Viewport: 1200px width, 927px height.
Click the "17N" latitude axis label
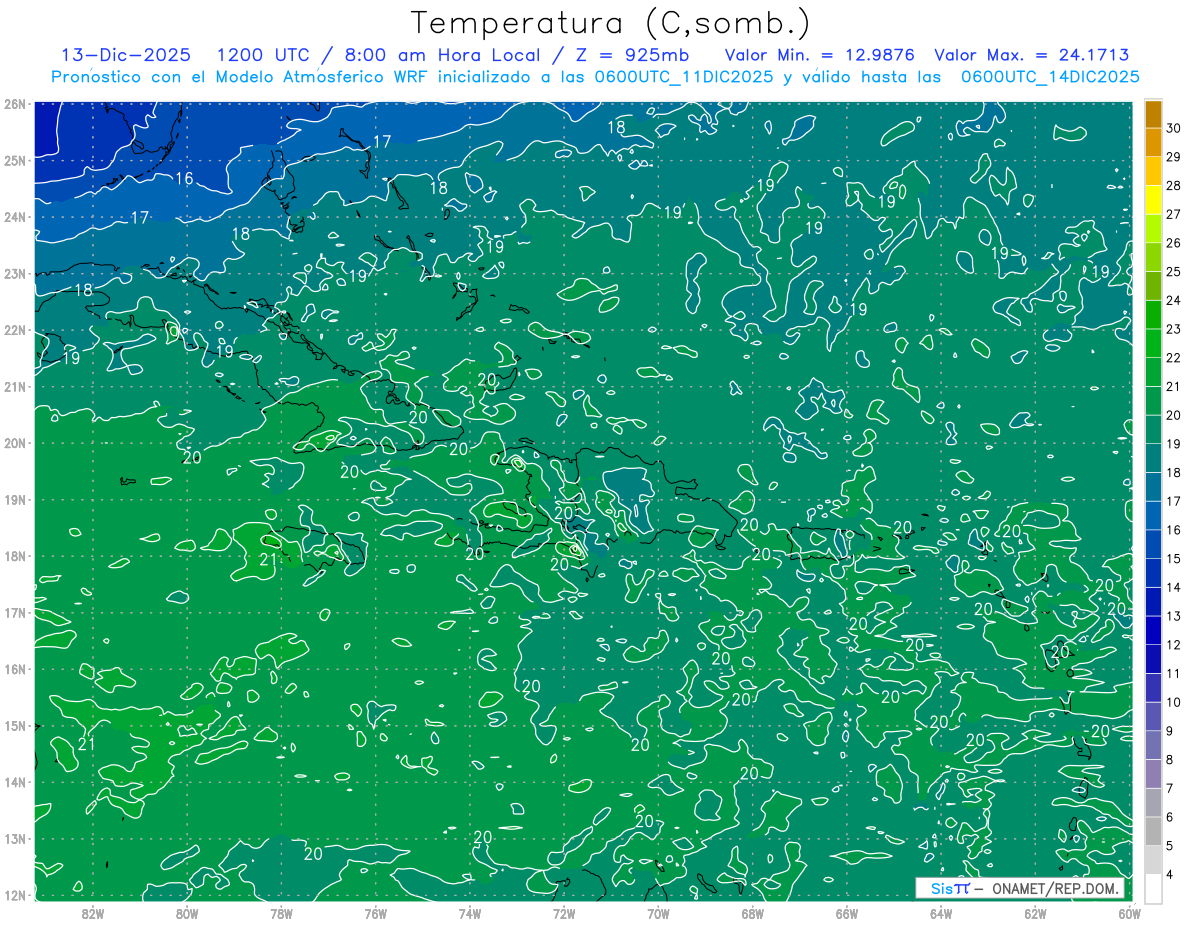pos(14,613)
